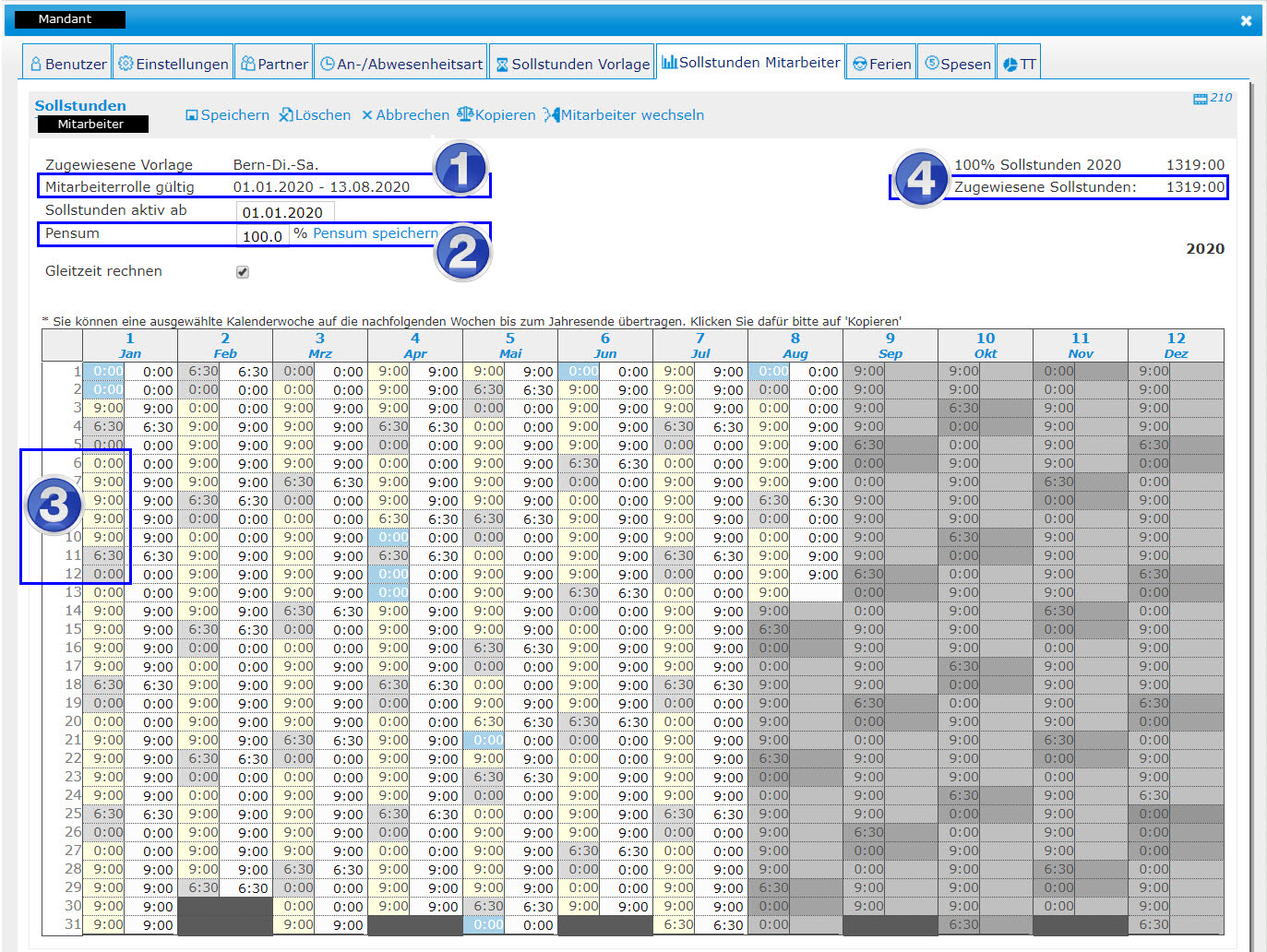Click Pensum speichern link
Image resolution: width=1267 pixels, height=952 pixels.
coord(375,233)
